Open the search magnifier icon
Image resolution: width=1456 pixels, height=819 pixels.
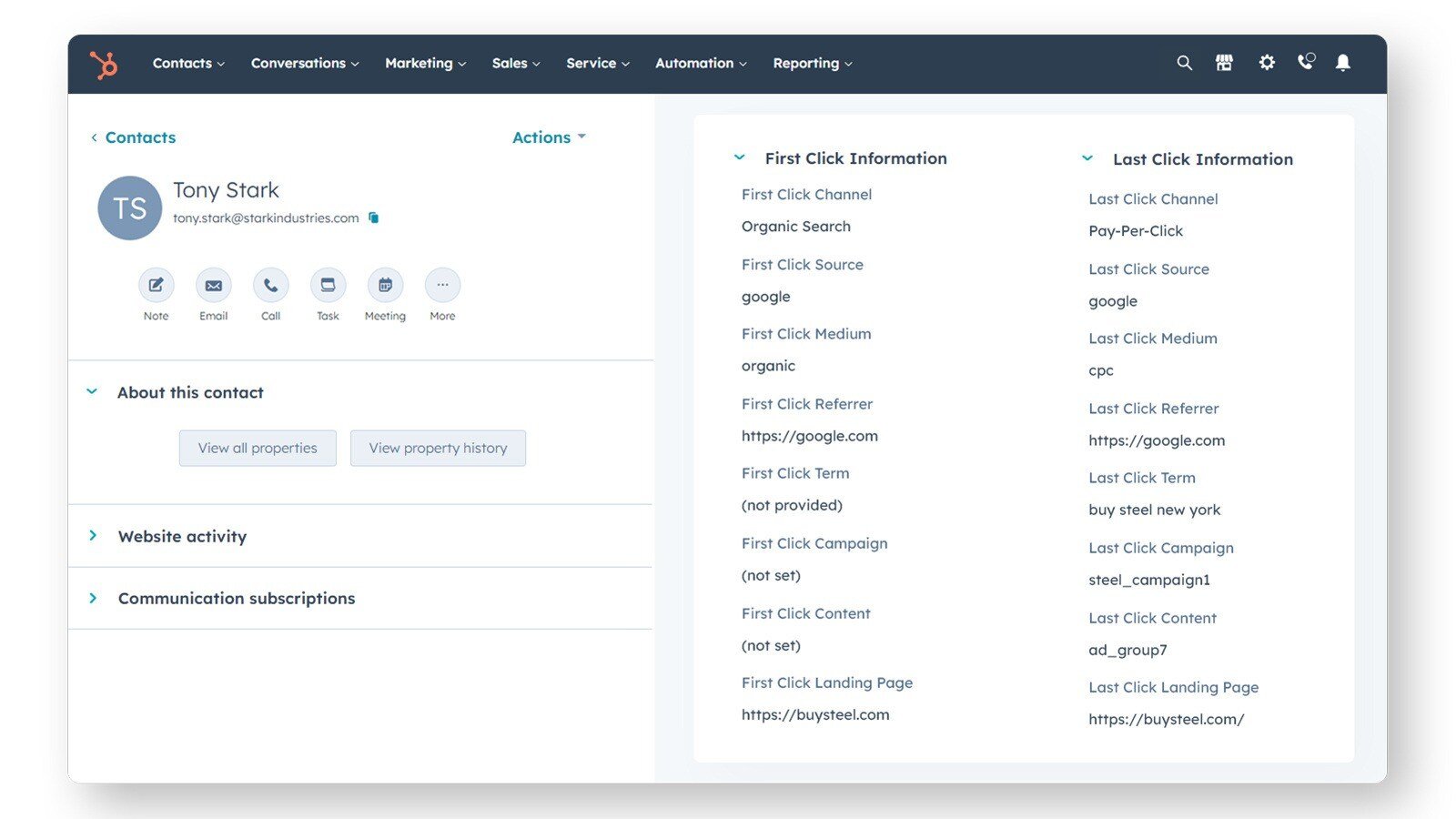tap(1184, 63)
